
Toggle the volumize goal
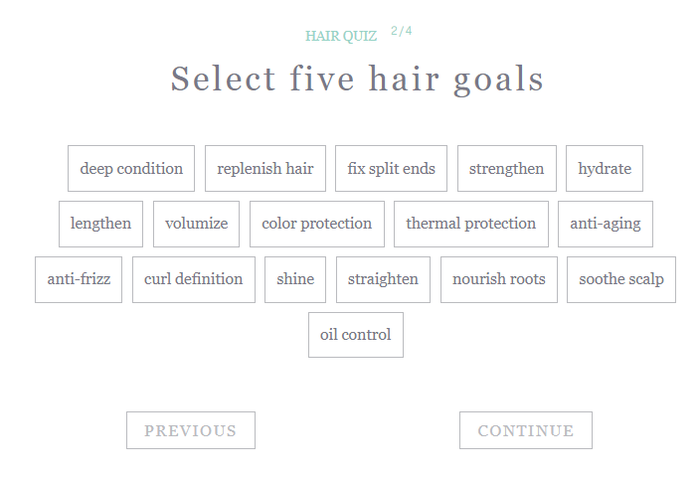click(x=196, y=224)
